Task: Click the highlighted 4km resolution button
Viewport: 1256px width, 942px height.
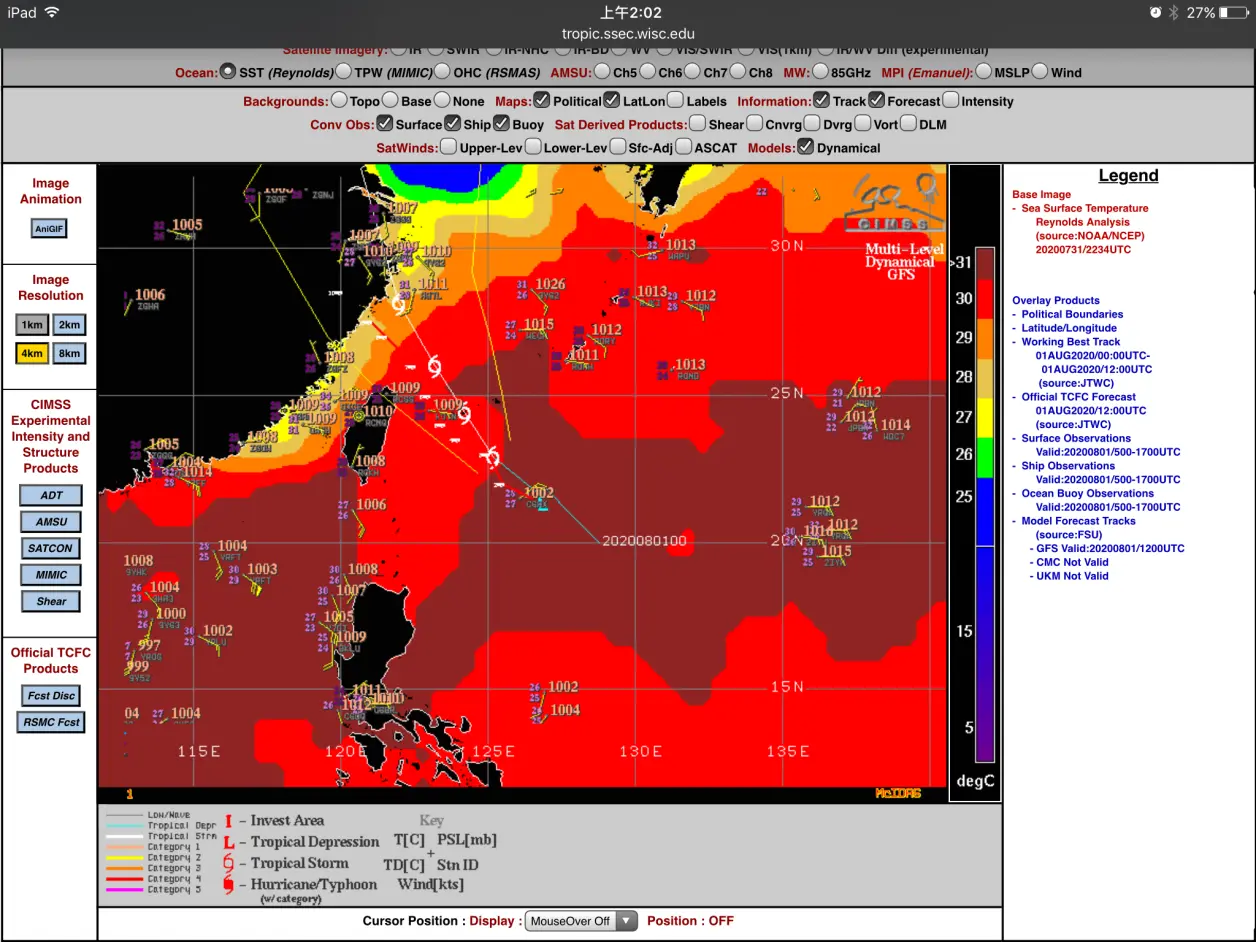Action: (32, 353)
